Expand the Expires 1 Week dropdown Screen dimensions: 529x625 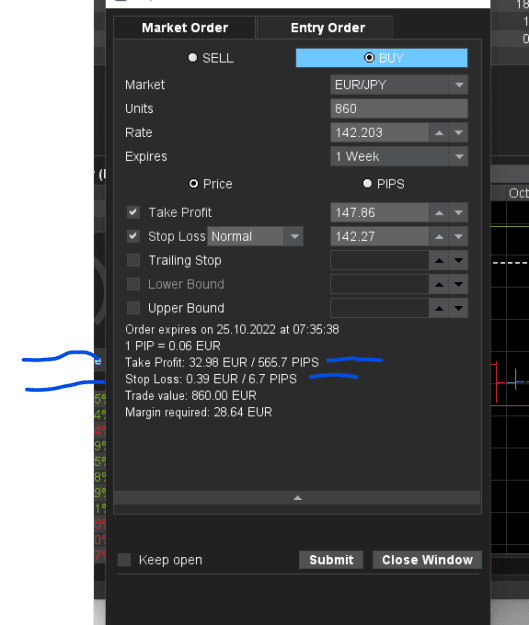click(399, 157)
